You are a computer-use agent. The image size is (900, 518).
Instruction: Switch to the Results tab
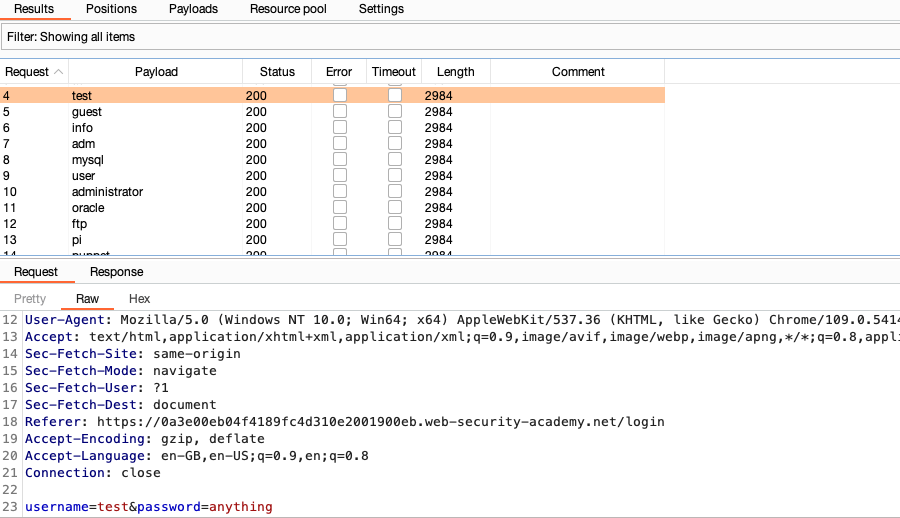34,9
